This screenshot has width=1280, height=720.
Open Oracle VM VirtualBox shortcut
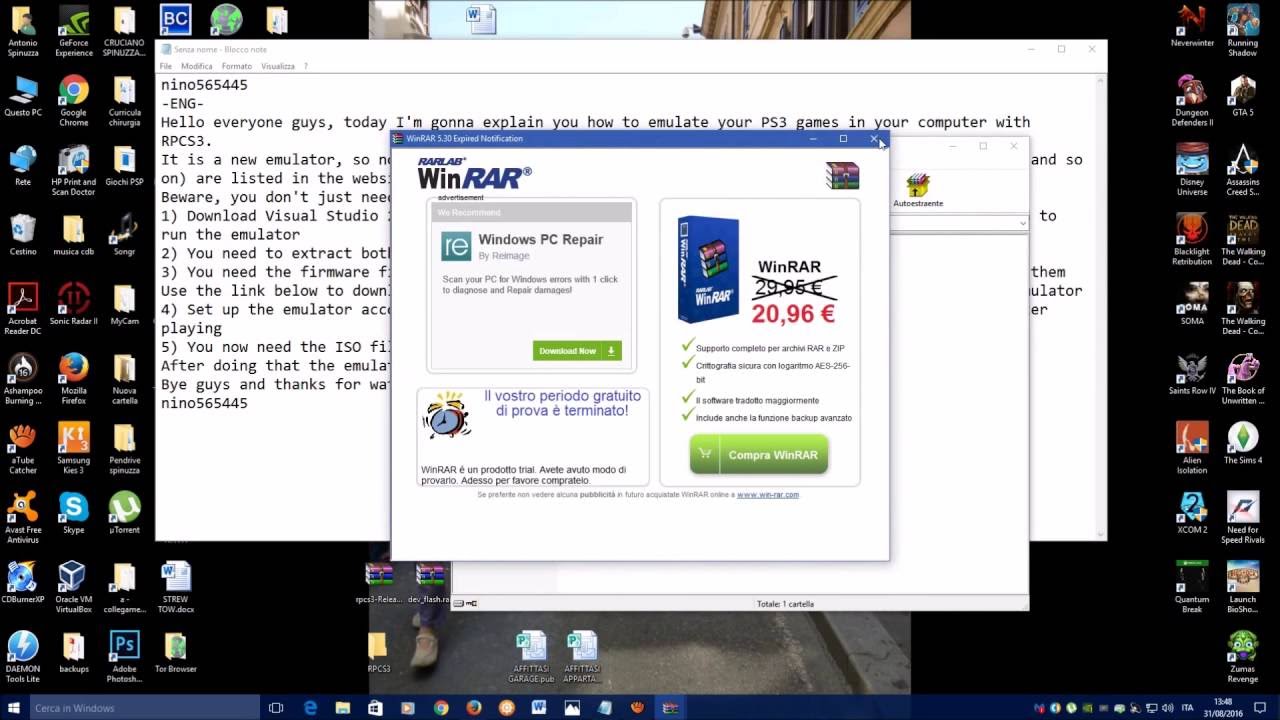click(73, 587)
